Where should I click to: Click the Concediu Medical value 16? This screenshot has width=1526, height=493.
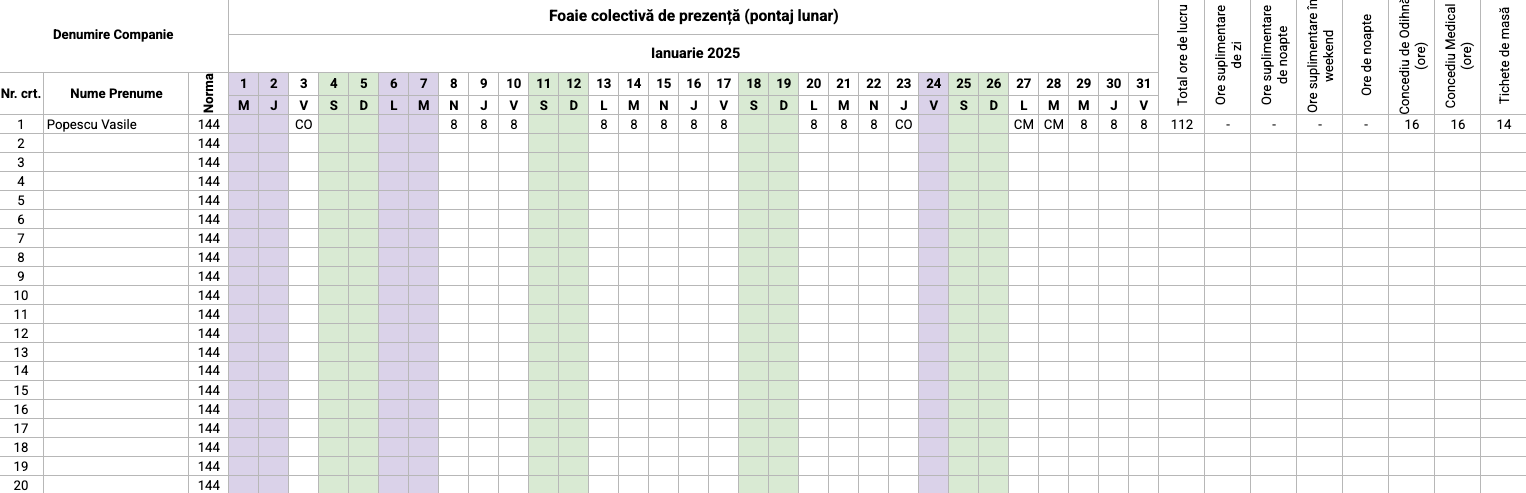(1458, 125)
